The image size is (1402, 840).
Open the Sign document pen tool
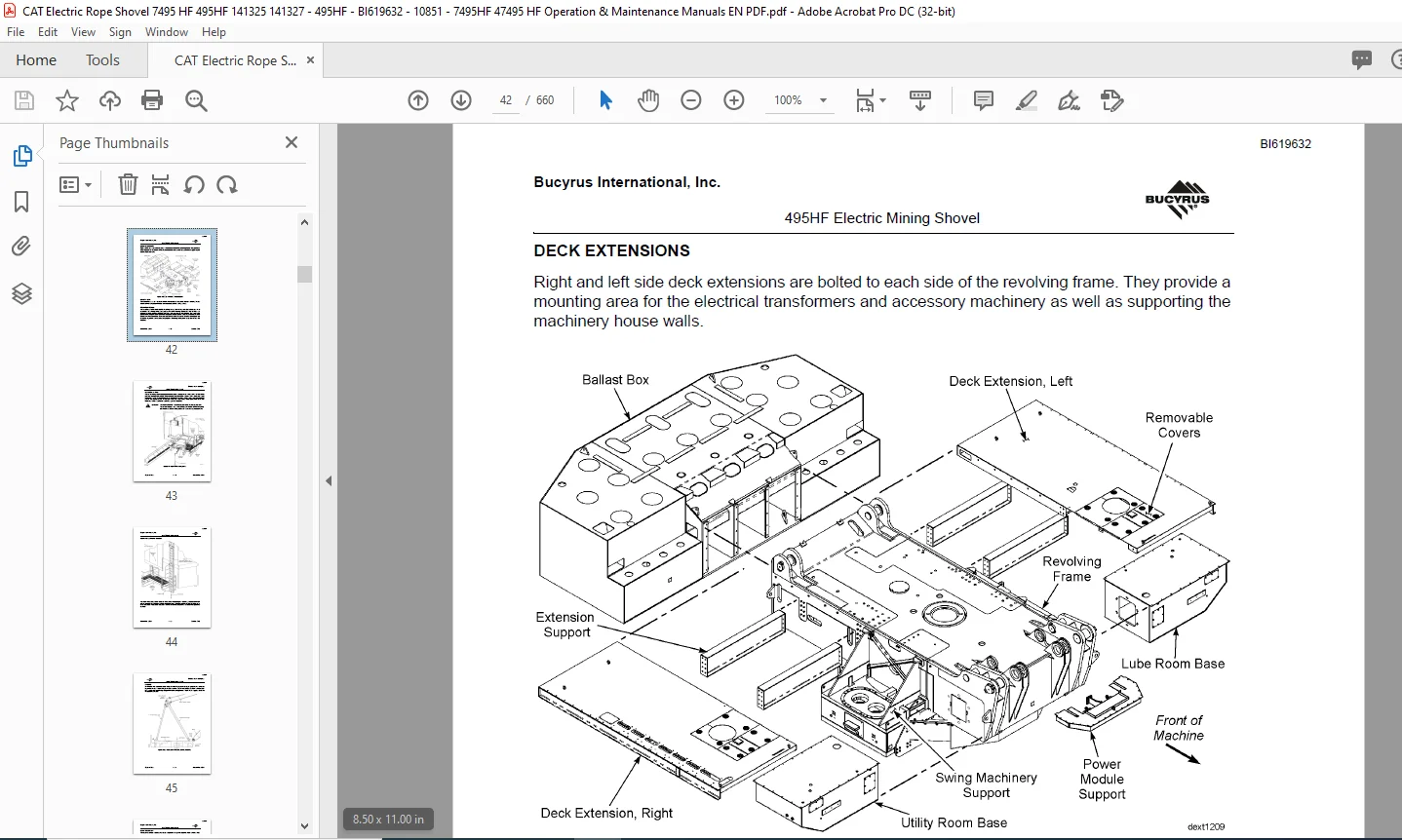[x=1069, y=100]
